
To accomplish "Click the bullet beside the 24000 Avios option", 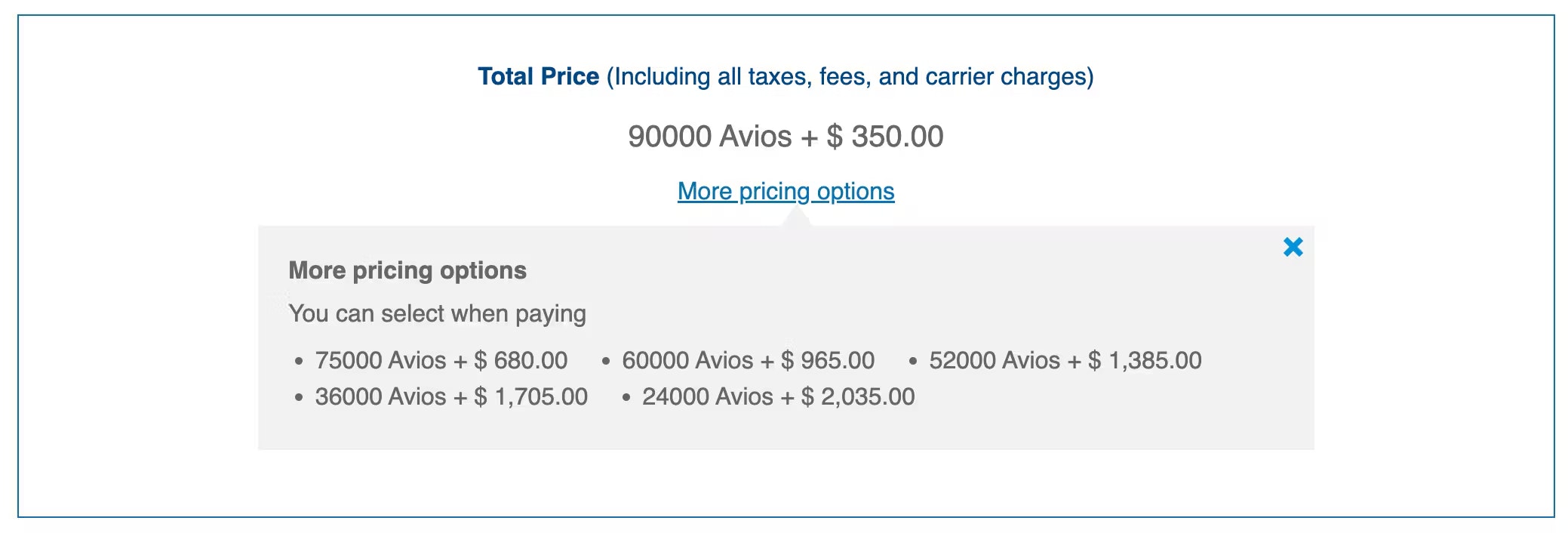I will [x=626, y=397].
